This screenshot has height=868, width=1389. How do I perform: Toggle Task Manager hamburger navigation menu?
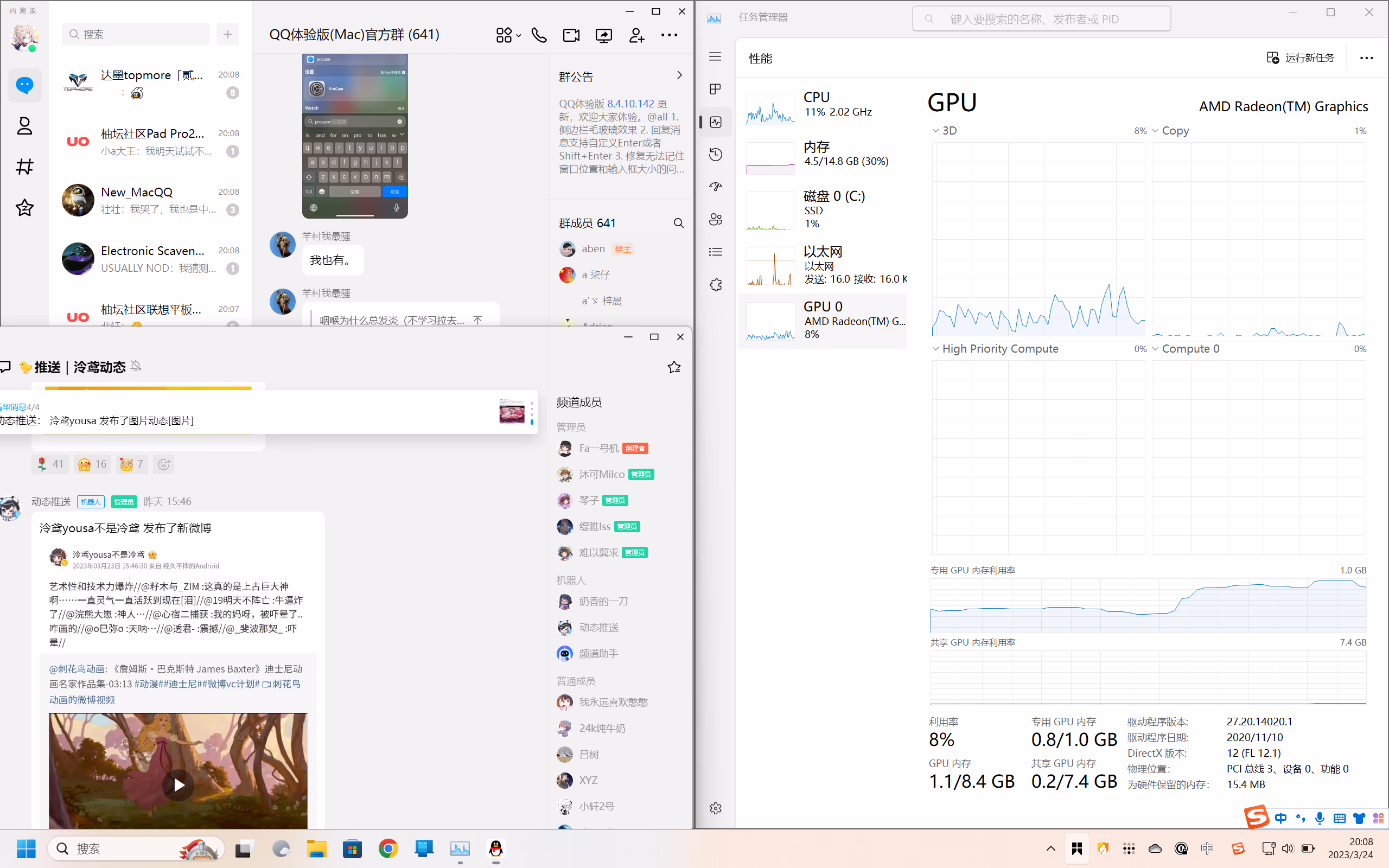pyautogui.click(x=715, y=56)
